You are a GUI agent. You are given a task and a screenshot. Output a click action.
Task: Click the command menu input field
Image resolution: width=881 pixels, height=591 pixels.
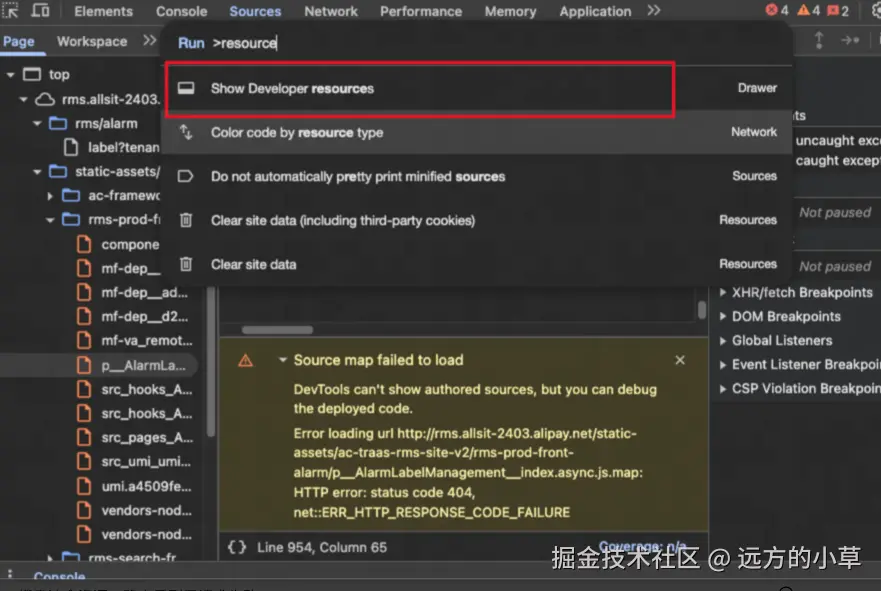tap(480, 43)
